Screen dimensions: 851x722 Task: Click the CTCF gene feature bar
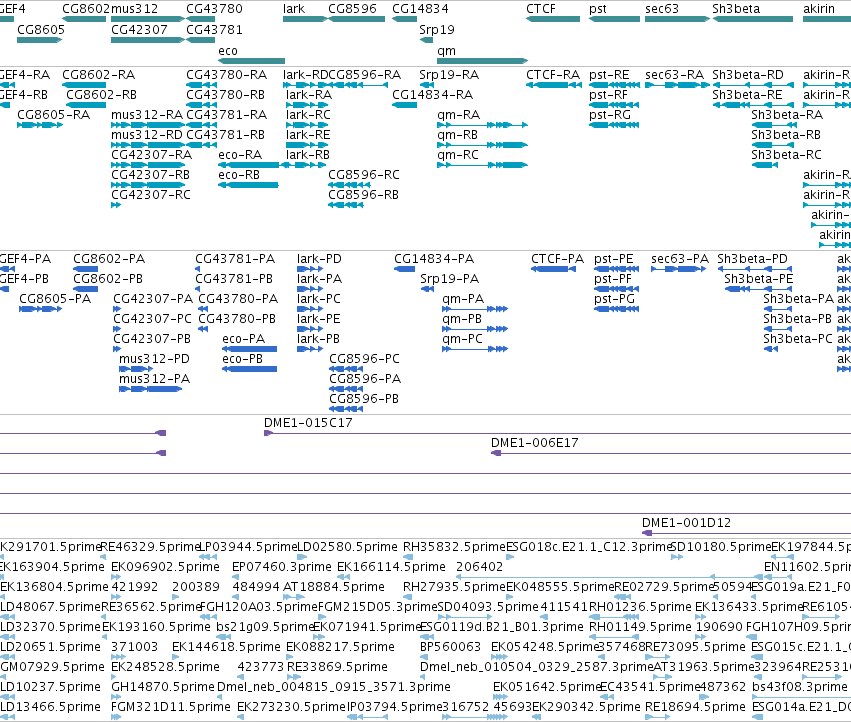[x=552, y=19]
